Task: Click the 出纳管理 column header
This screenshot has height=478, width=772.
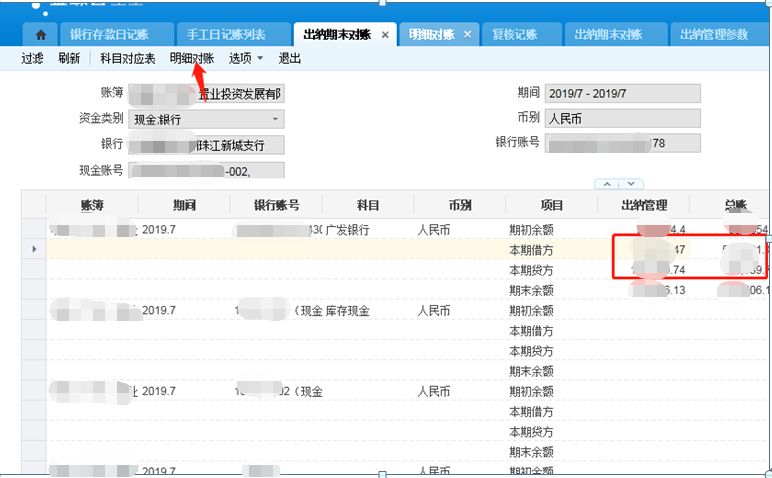Action: [644, 205]
